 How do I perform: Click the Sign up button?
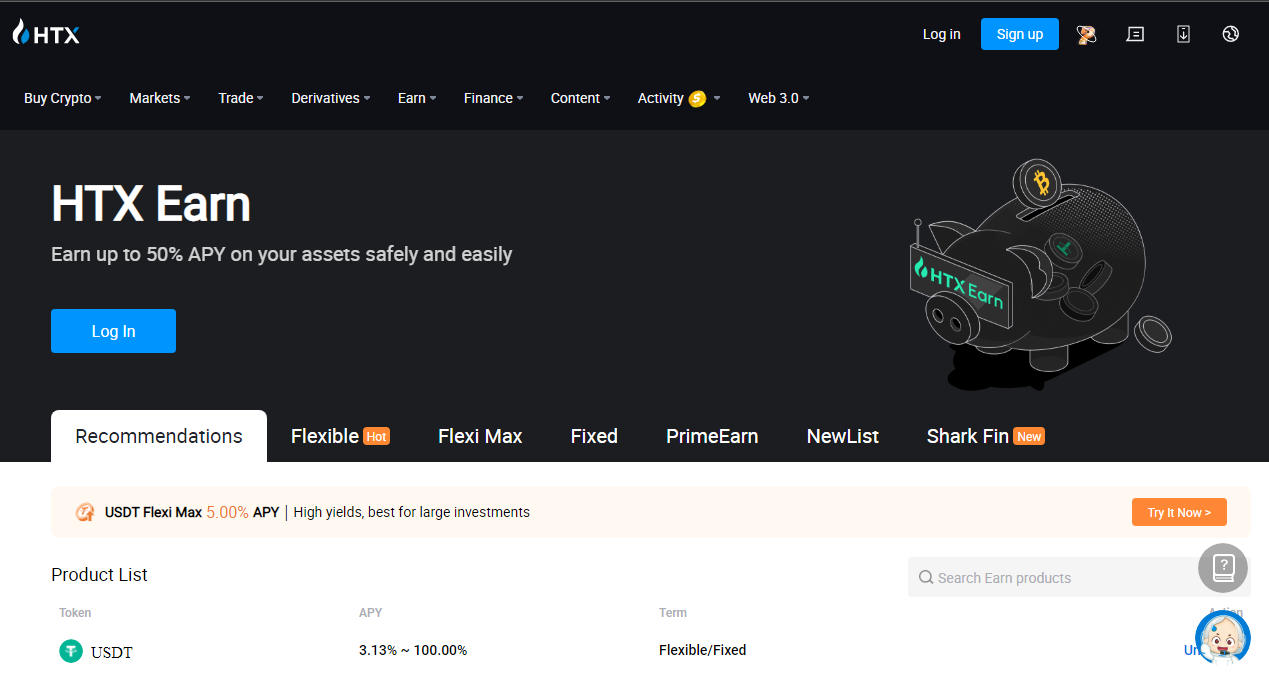(1020, 34)
